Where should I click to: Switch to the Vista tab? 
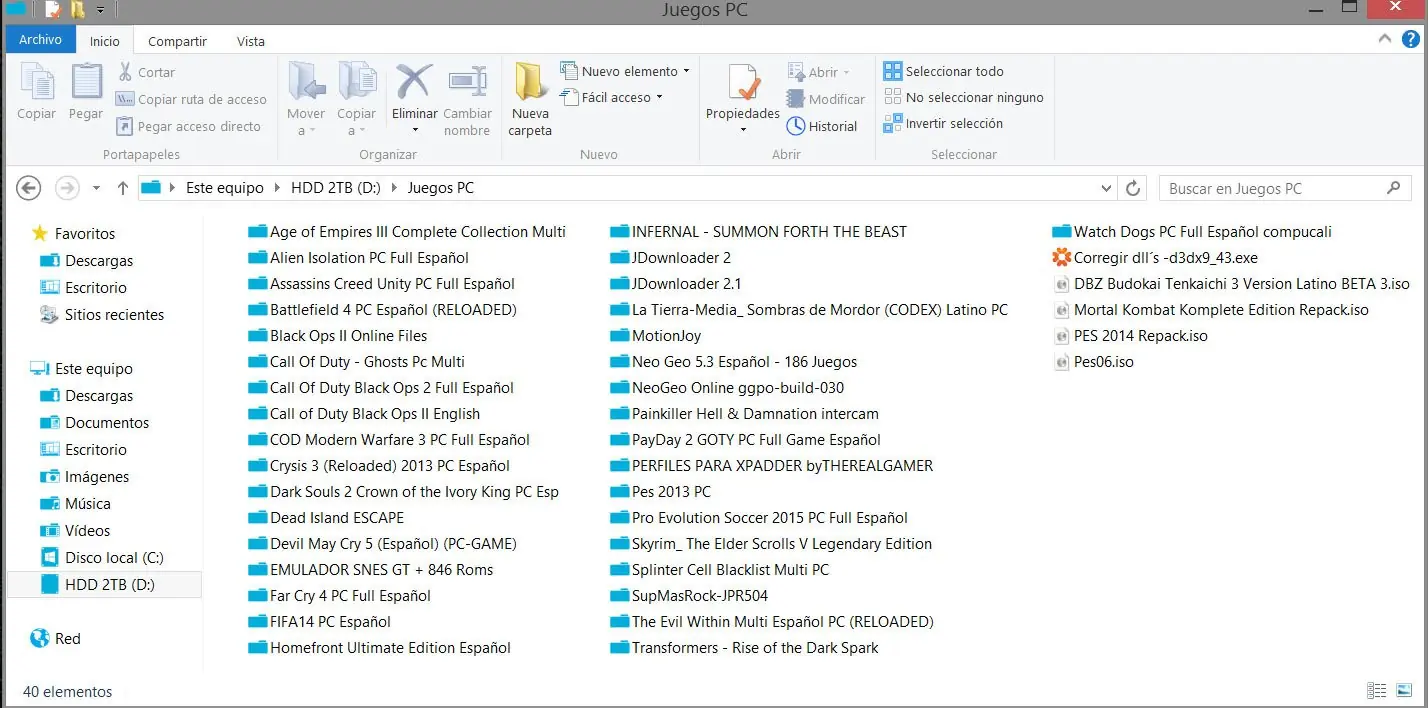point(251,41)
